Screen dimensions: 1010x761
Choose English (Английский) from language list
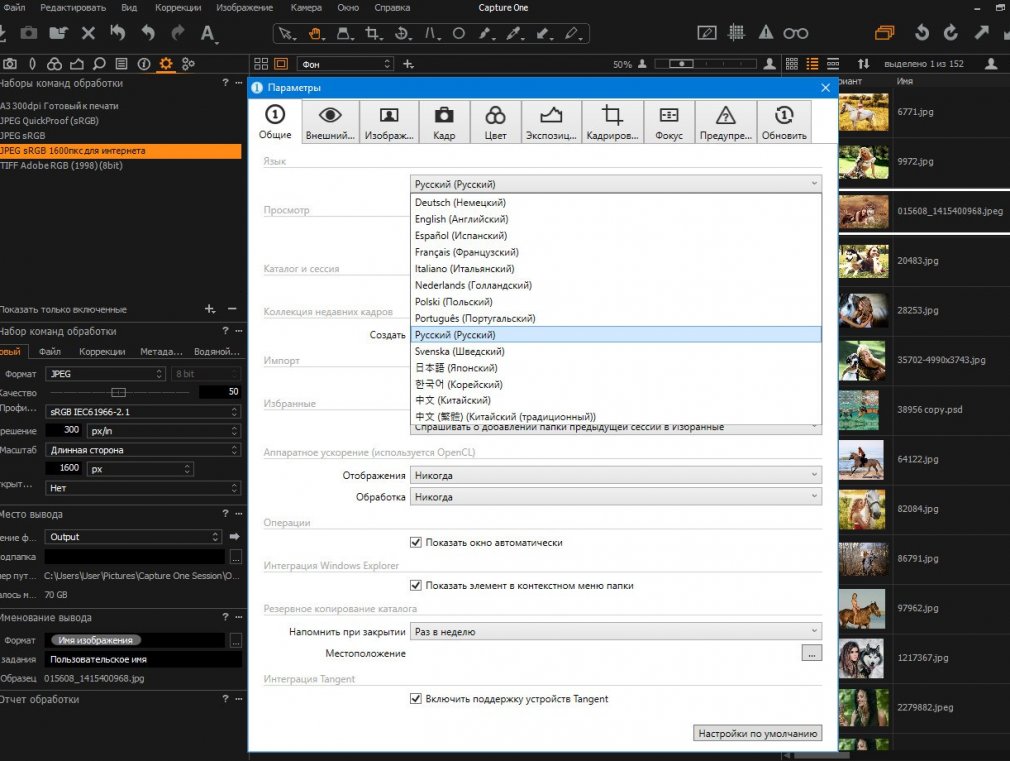[616, 219]
